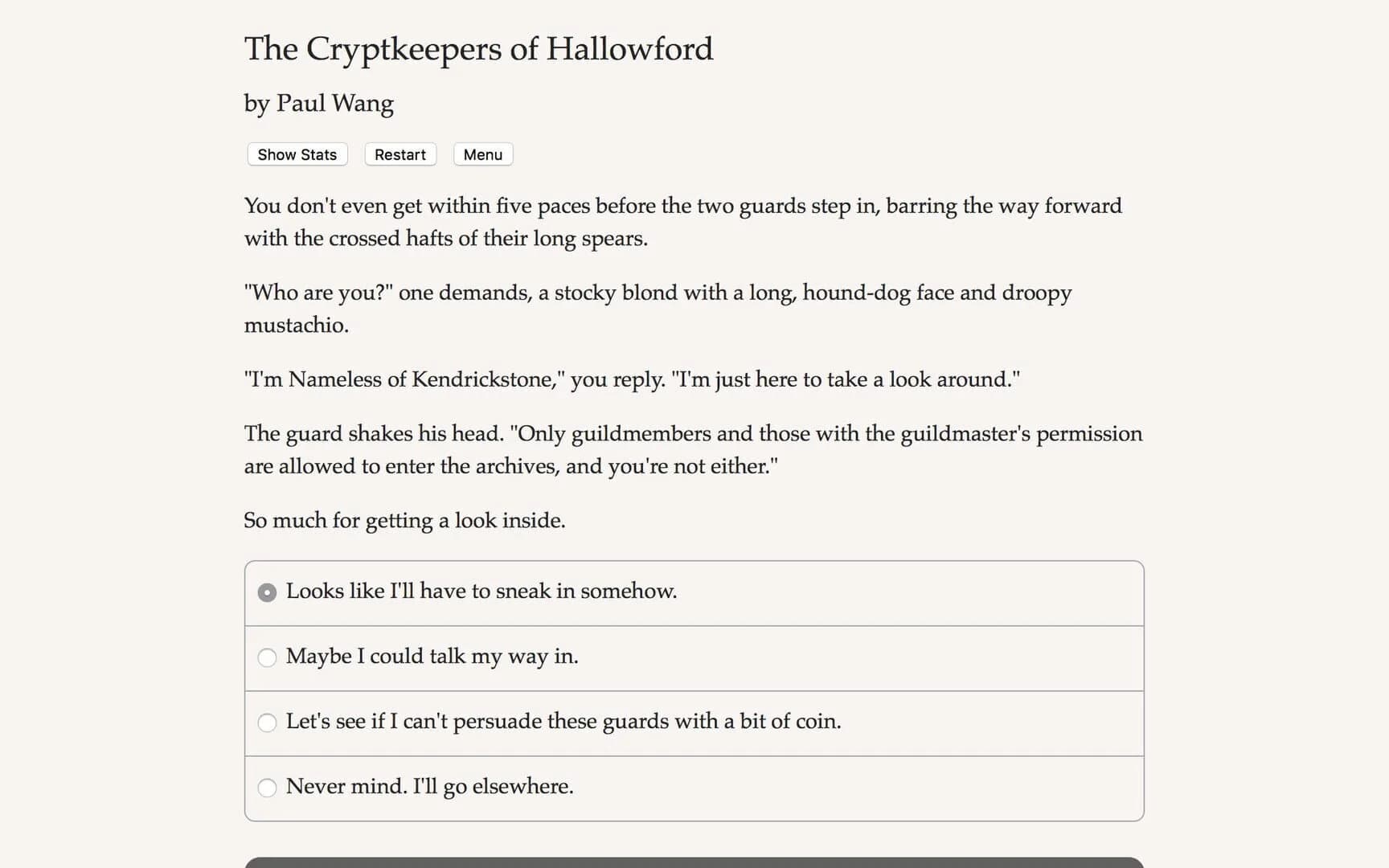The image size is (1389, 868).
Task: Tap the radio circle beside the coin option
Action: coord(267,723)
